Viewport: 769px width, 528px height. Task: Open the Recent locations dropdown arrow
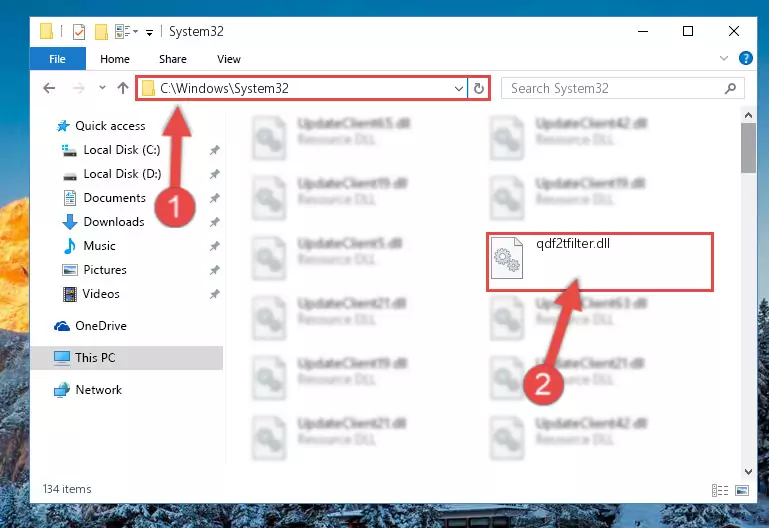click(x=102, y=88)
